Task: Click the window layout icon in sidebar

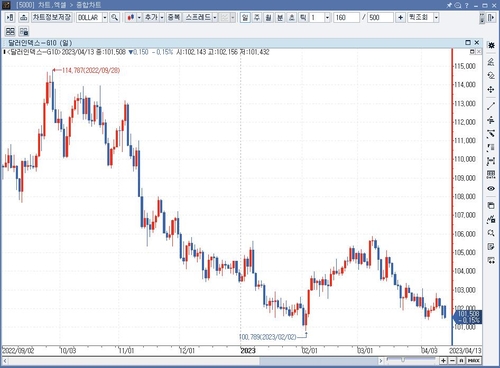Action: coord(491,205)
